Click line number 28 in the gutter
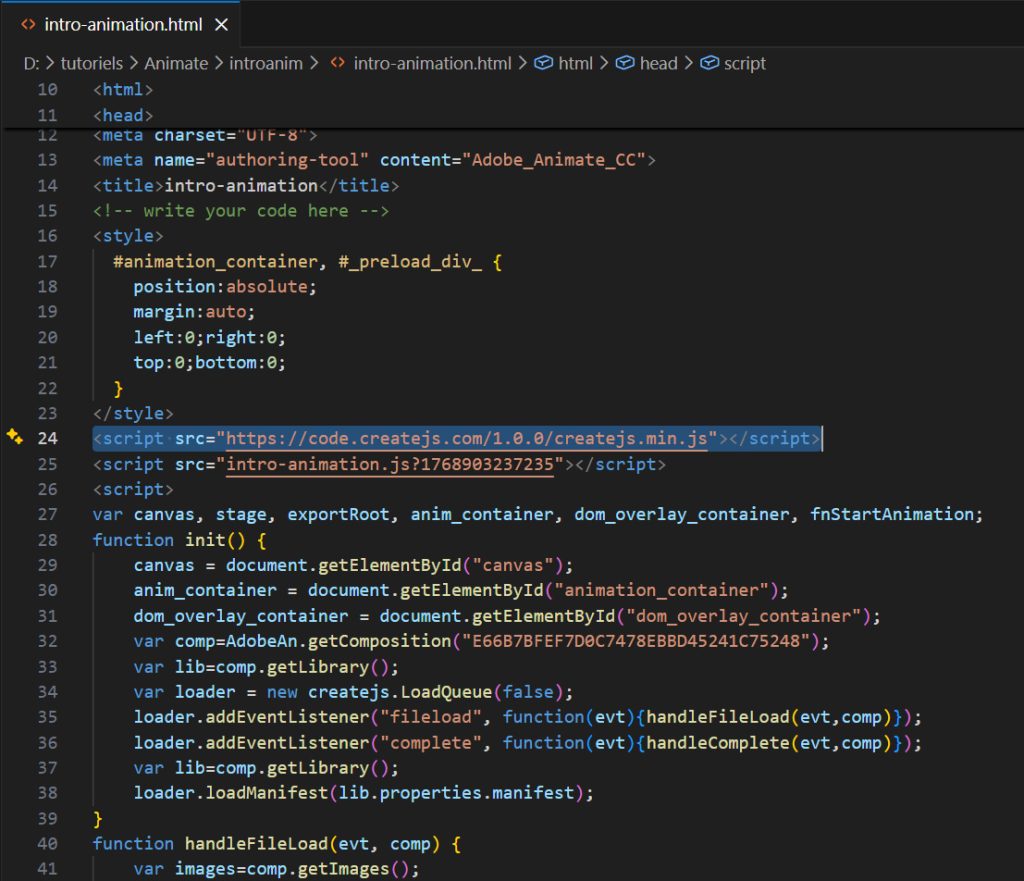Screen dimensions: 1024x881 click(x=47, y=540)
